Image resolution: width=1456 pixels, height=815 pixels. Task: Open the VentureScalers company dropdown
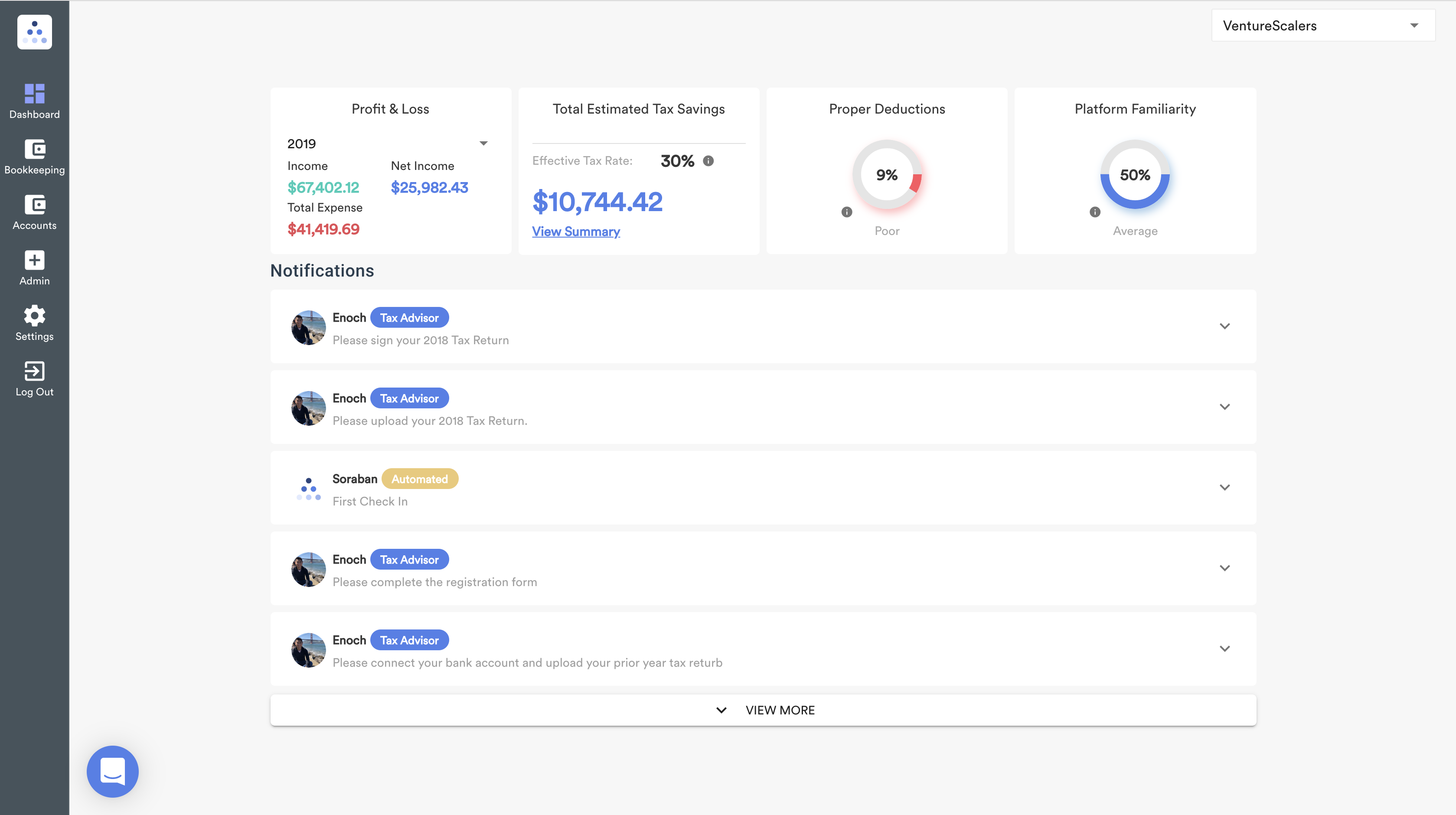[1322, 26]
